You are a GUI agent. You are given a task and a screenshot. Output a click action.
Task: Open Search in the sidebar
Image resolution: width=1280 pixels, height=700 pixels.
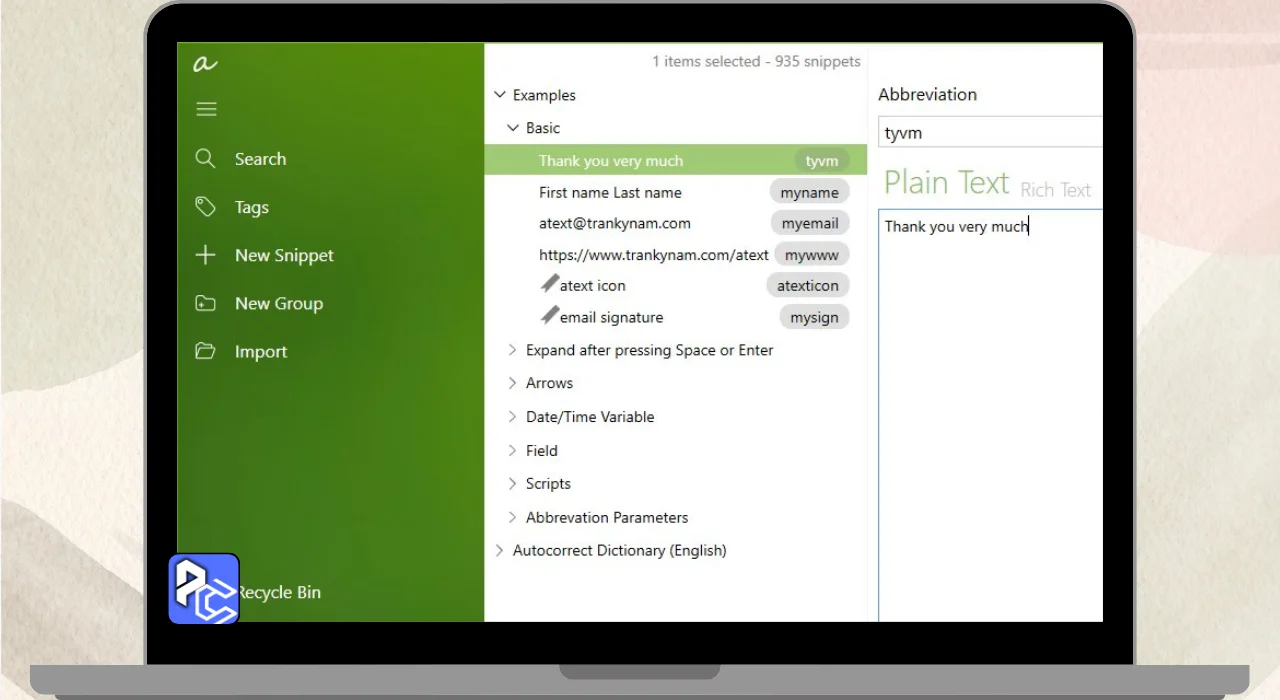tap(260, 159)
